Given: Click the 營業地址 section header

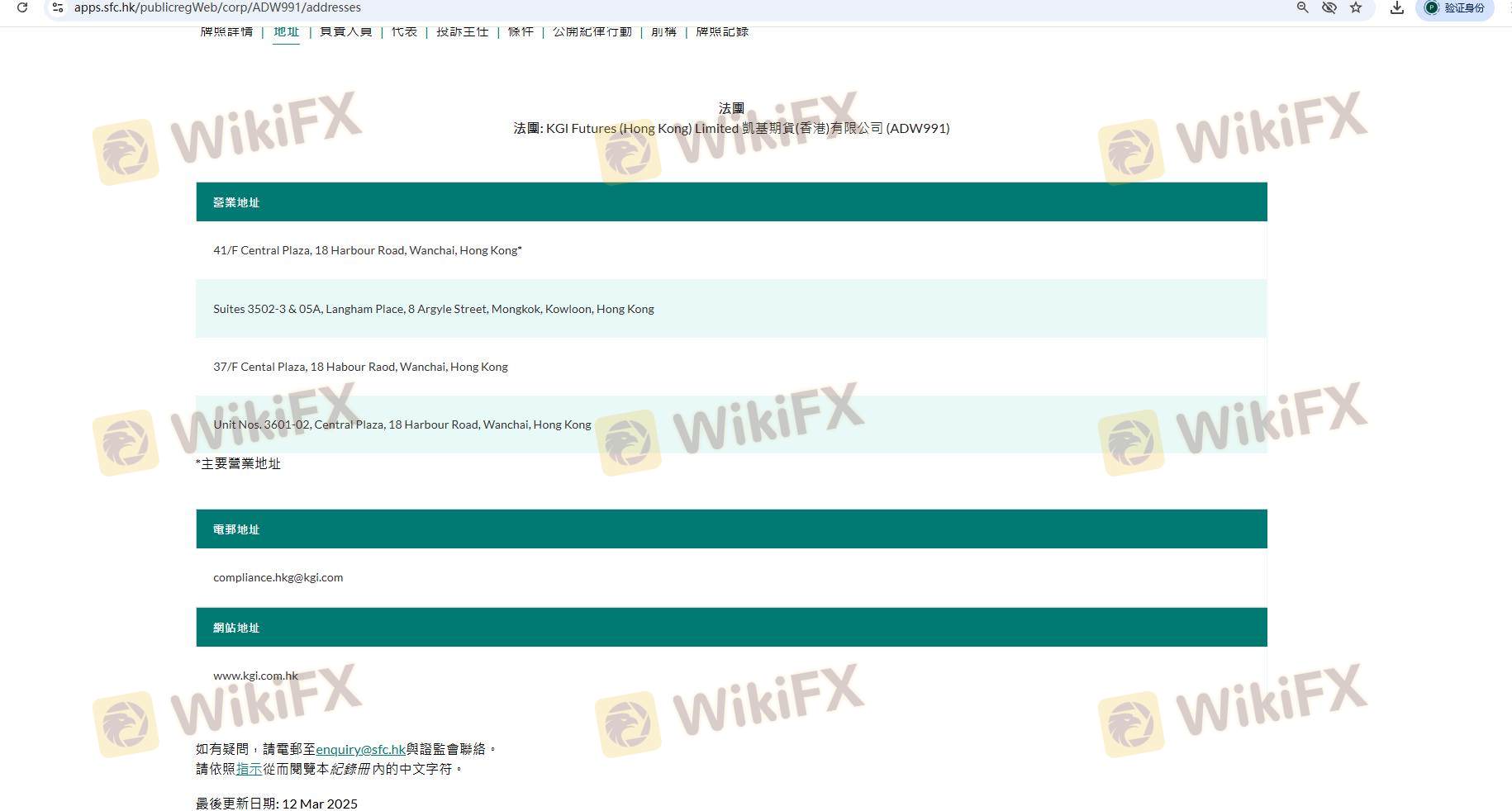Looking at the screenshot, I should click(731, 202).
